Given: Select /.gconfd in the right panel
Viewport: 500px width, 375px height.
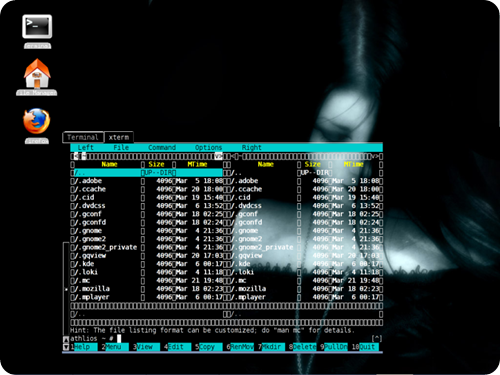Looking at the screenshot, I should (x=305, y=222).
